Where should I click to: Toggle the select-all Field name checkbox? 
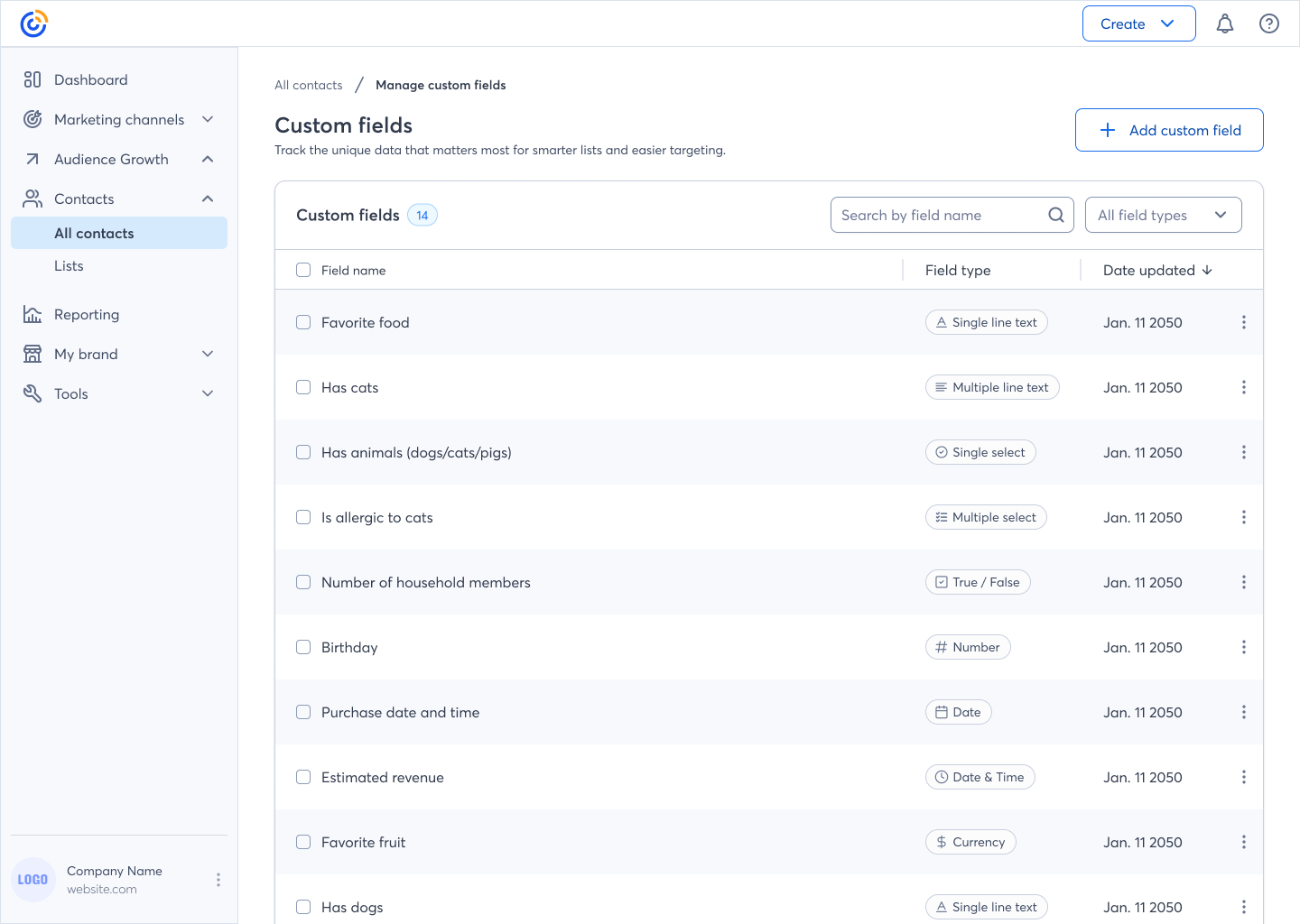click(303, 270)
